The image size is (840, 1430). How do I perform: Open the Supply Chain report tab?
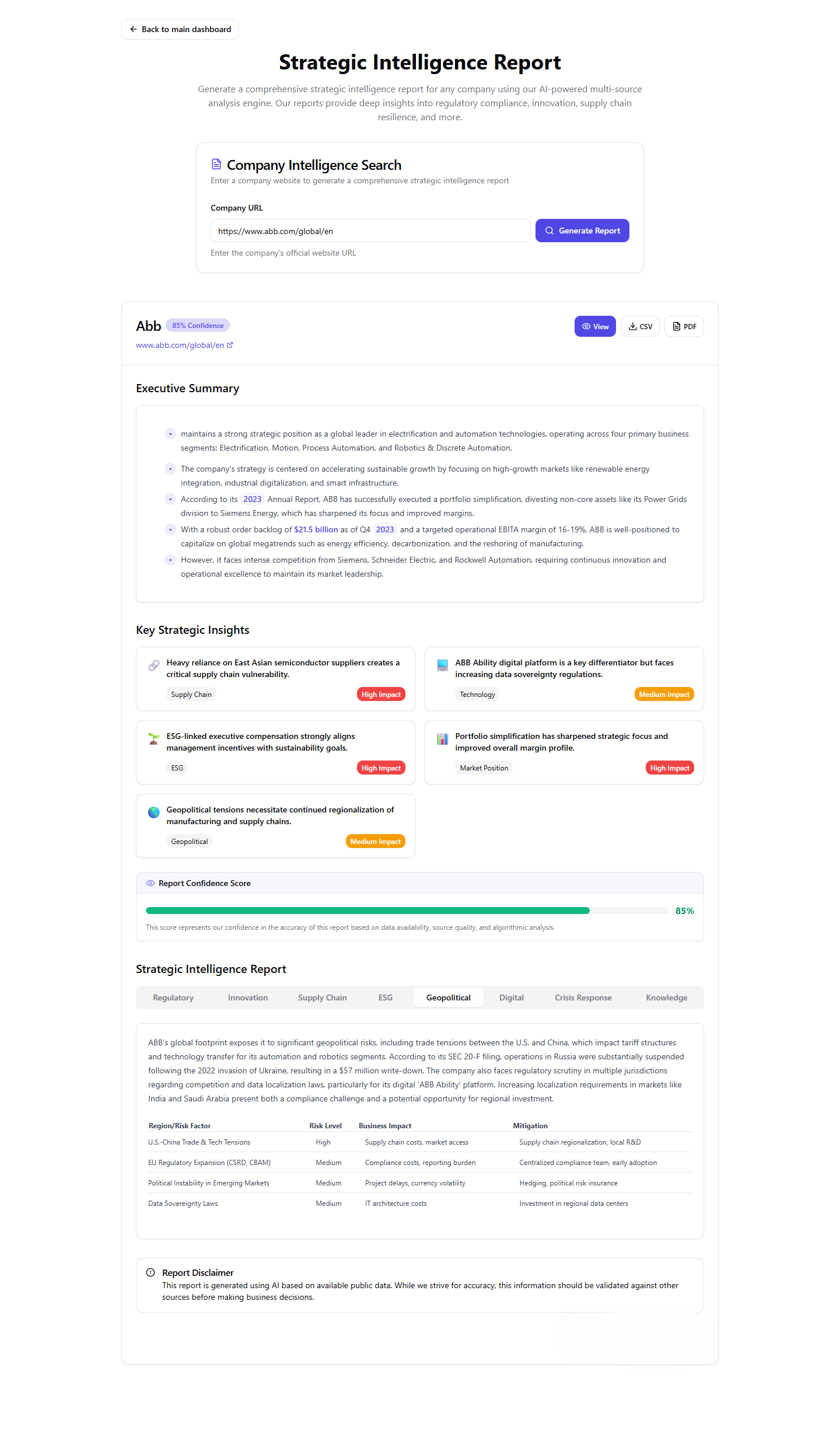(322, 997)
